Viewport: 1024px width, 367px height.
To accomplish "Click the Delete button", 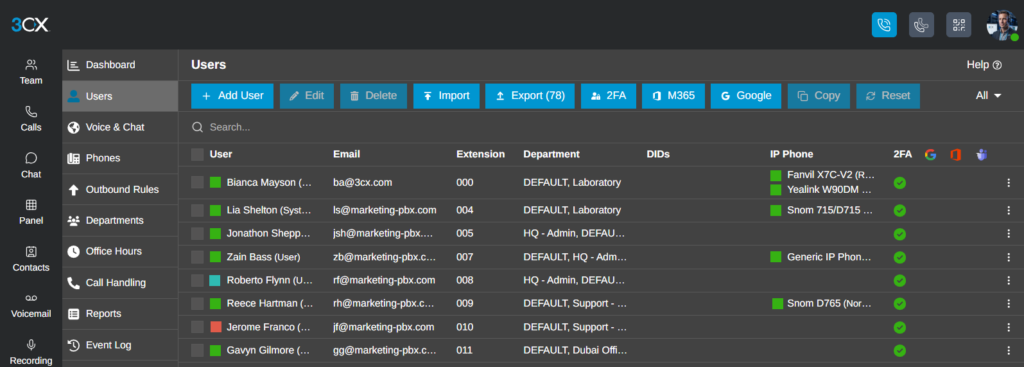I will point(374,96).
